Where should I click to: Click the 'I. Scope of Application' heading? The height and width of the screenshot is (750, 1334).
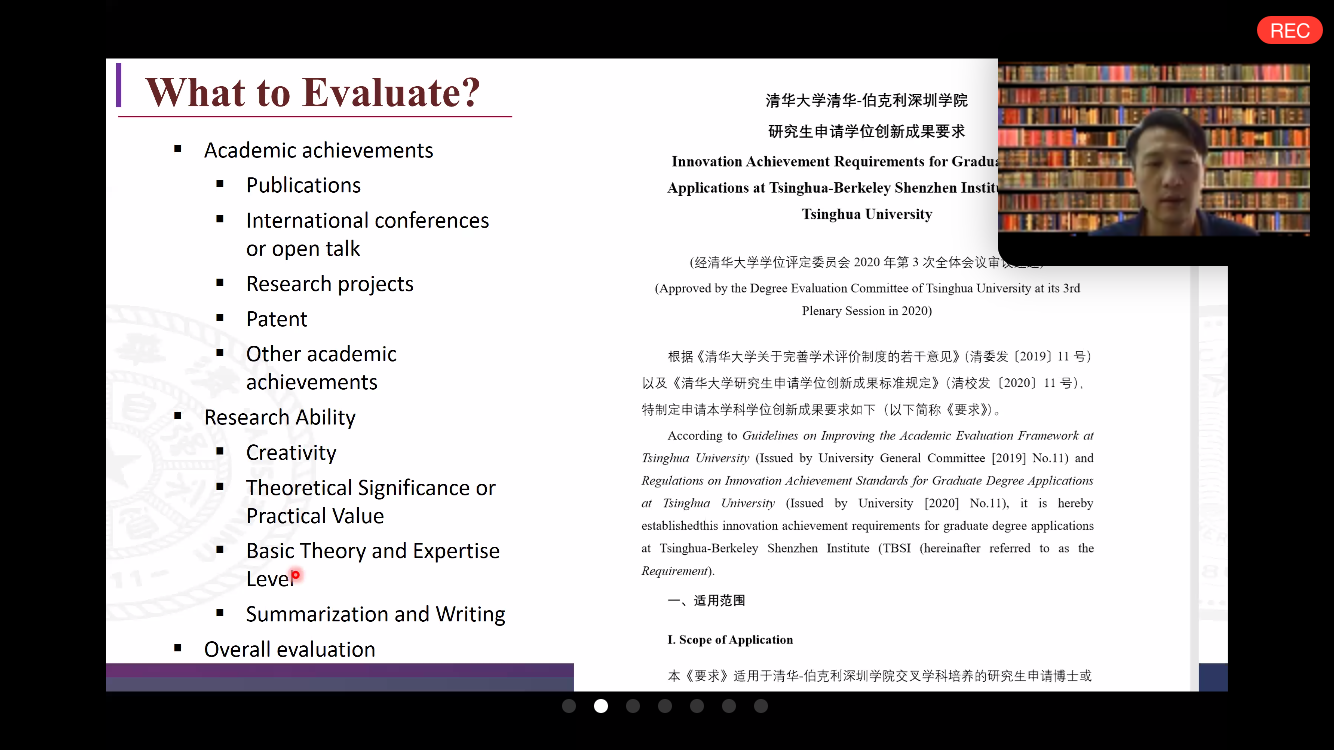point(730,640)
